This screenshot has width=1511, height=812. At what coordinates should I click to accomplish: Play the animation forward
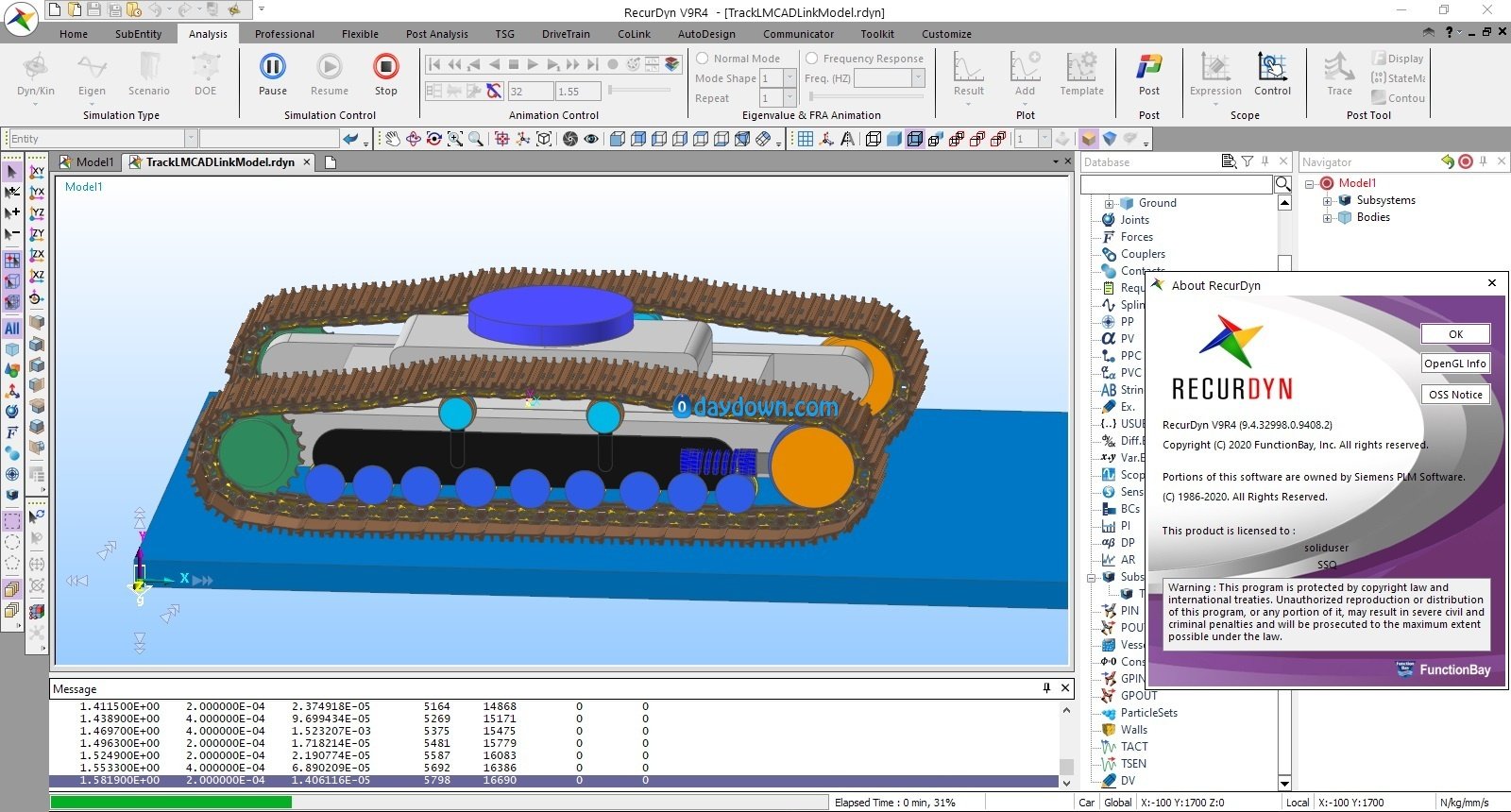coord(533,64)
